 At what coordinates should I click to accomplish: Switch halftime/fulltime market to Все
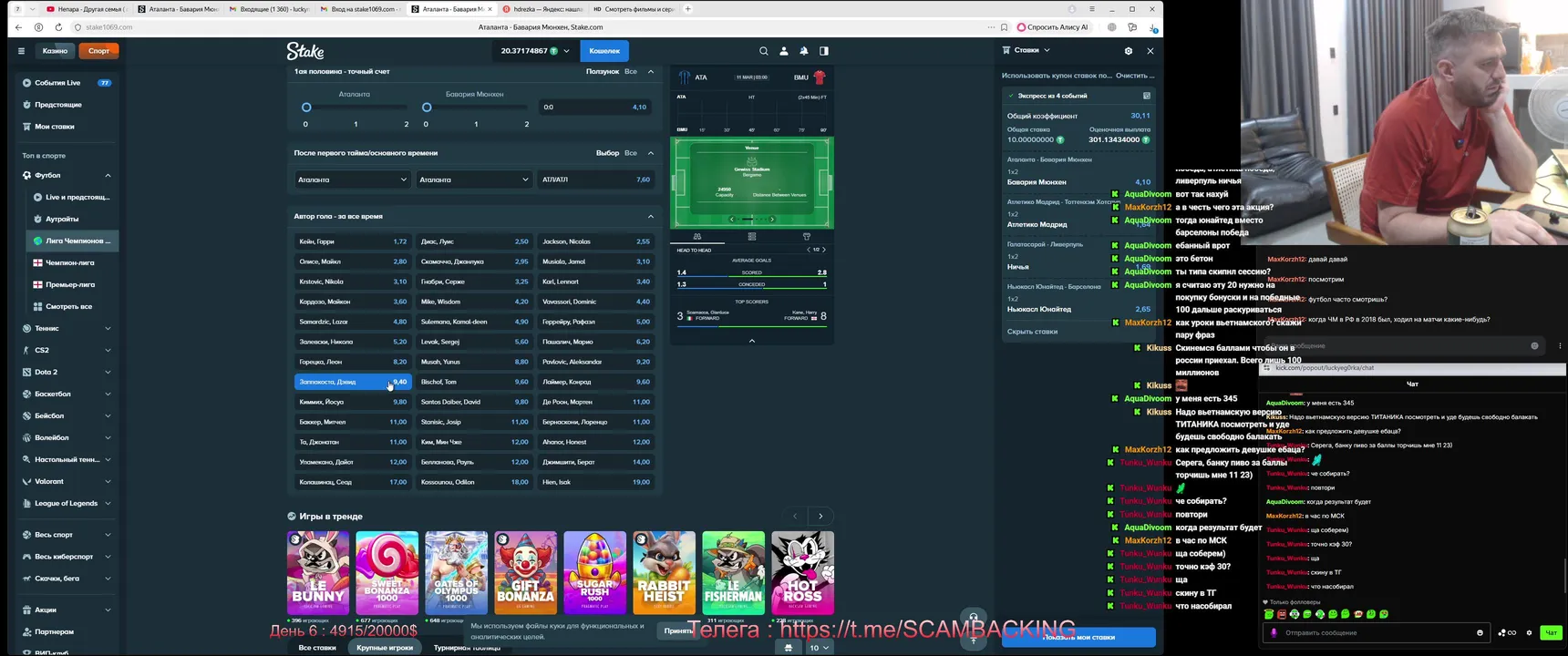631,153
